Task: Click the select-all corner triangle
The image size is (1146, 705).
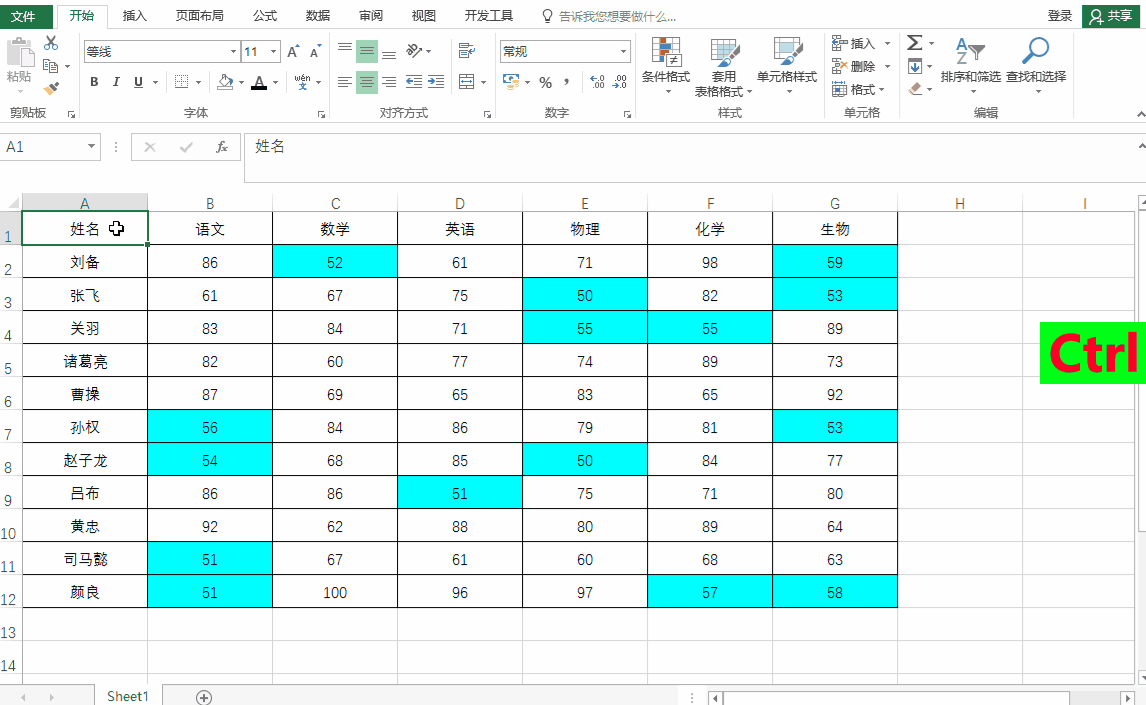Action: point(12,202)
